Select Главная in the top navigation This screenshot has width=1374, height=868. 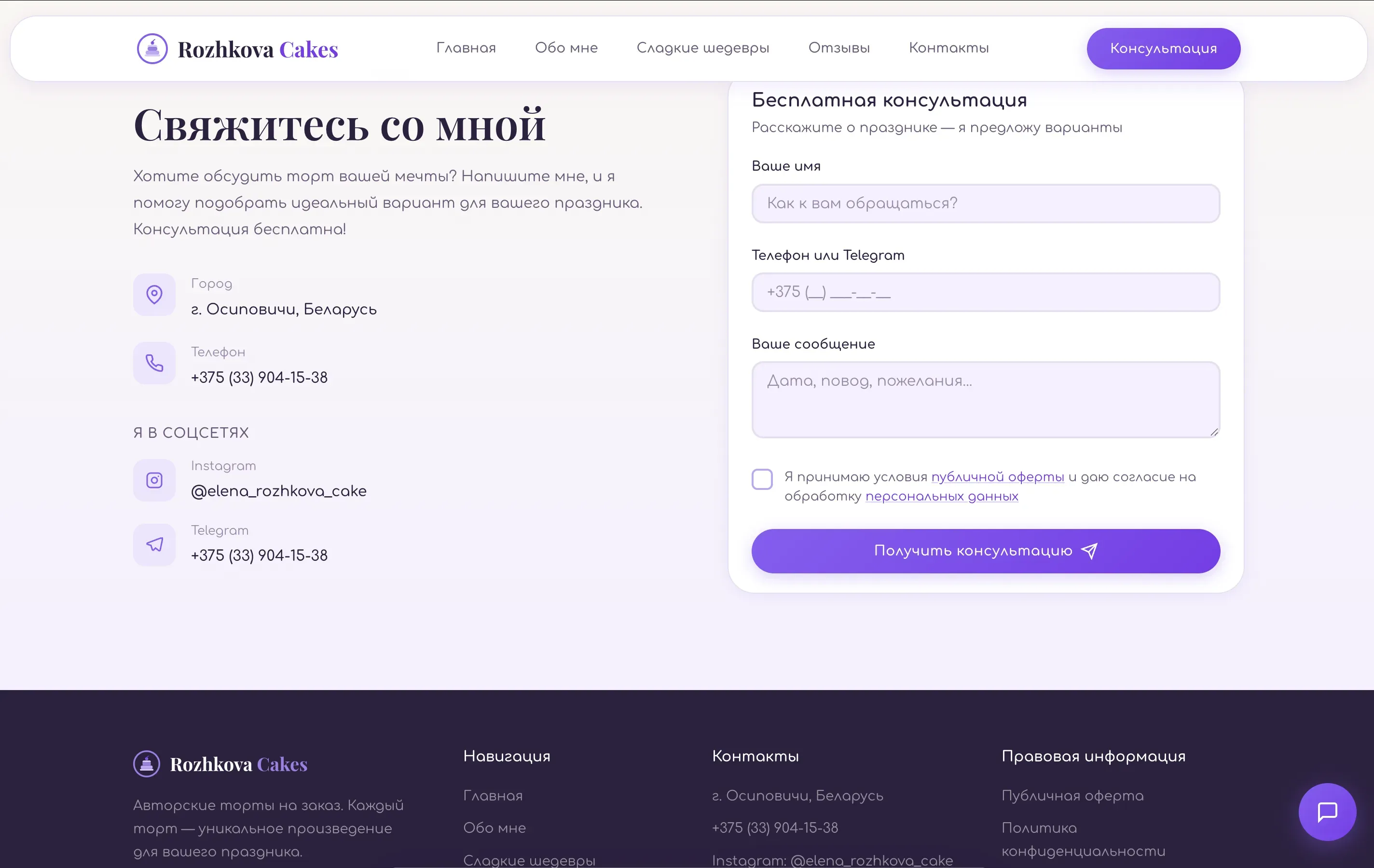pos(466,48)
